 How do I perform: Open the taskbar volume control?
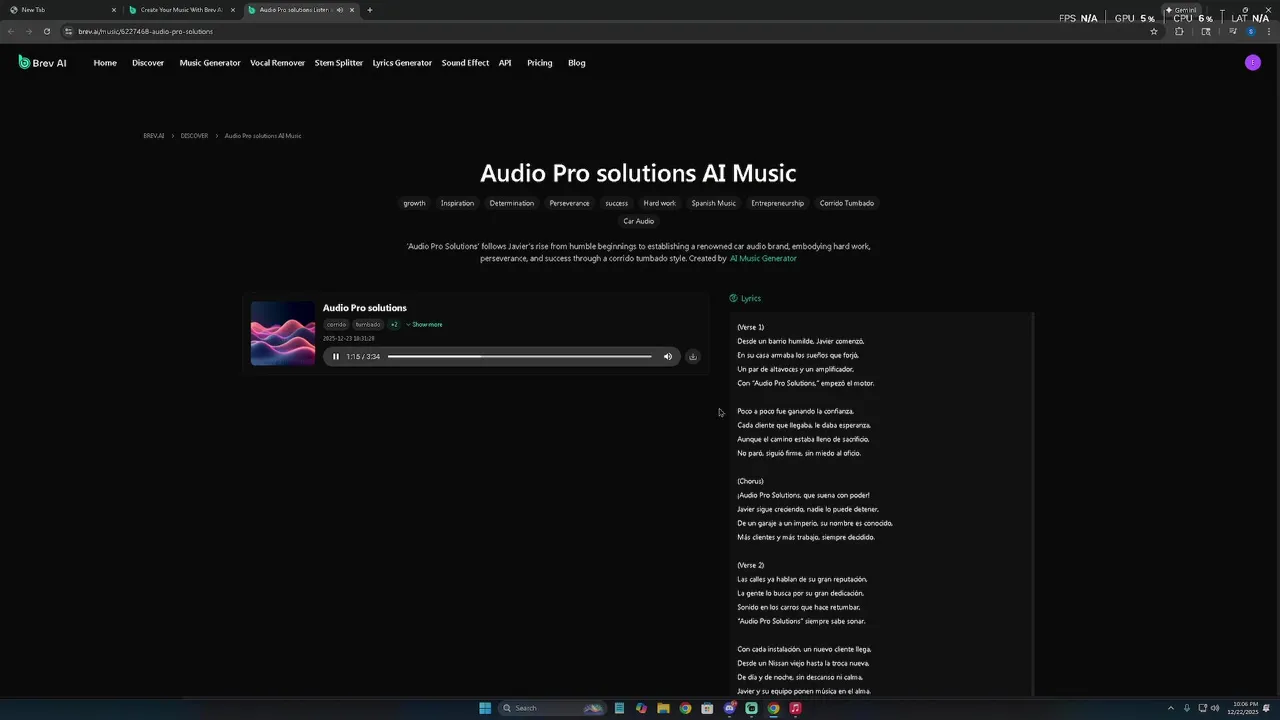pyautogui.click(x=1215, y=708)
